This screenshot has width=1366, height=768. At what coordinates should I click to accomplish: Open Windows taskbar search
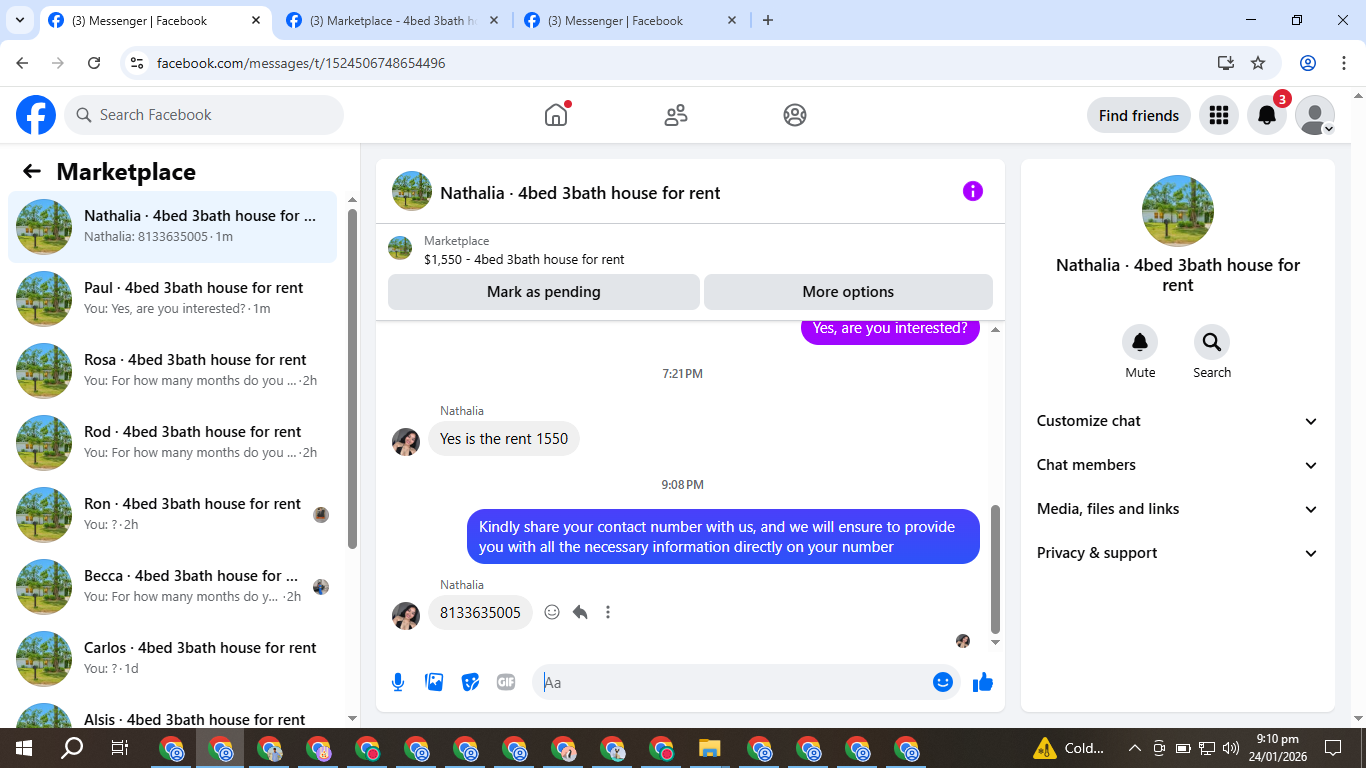point(72,748)
